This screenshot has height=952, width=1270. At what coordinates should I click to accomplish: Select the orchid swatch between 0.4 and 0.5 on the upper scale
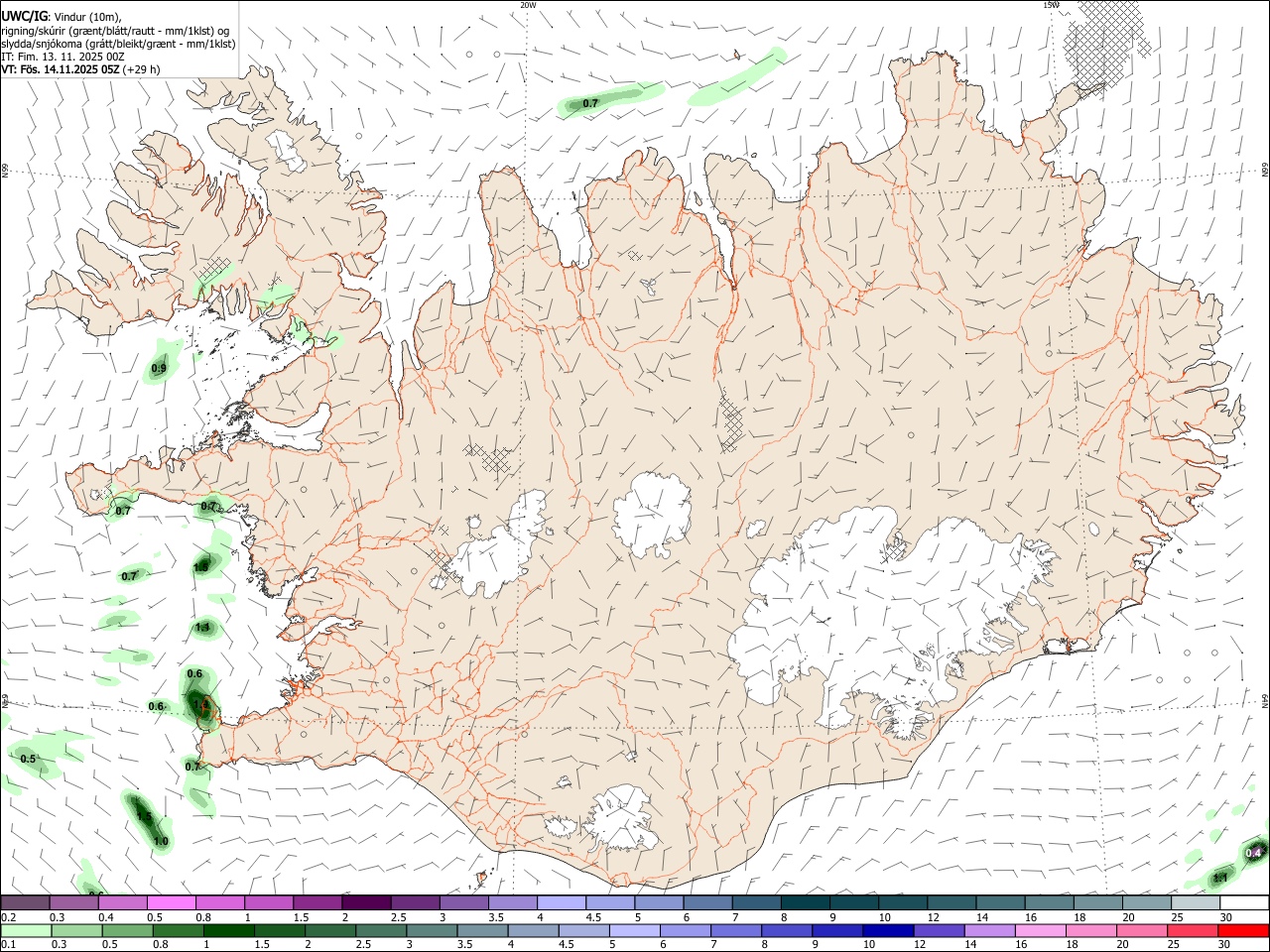[x=123, y=903]
